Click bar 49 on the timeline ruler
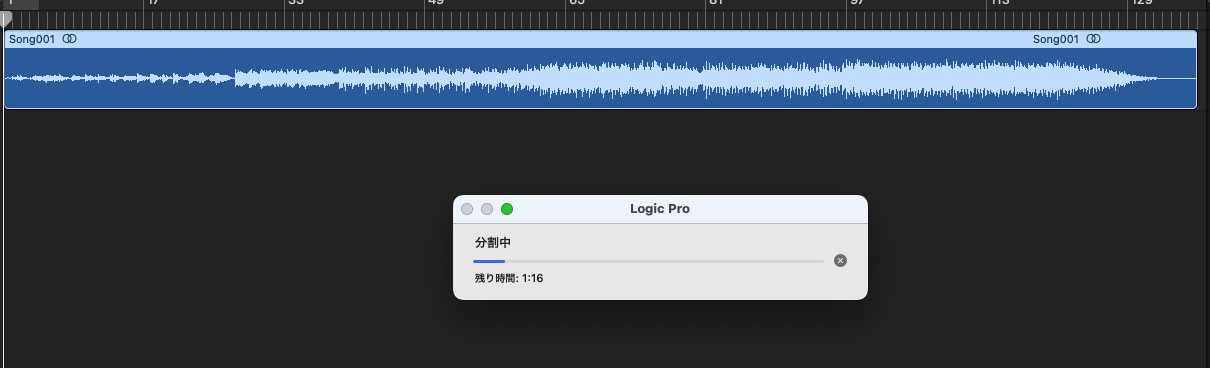 pyautogui.click(x=436, y=4)
